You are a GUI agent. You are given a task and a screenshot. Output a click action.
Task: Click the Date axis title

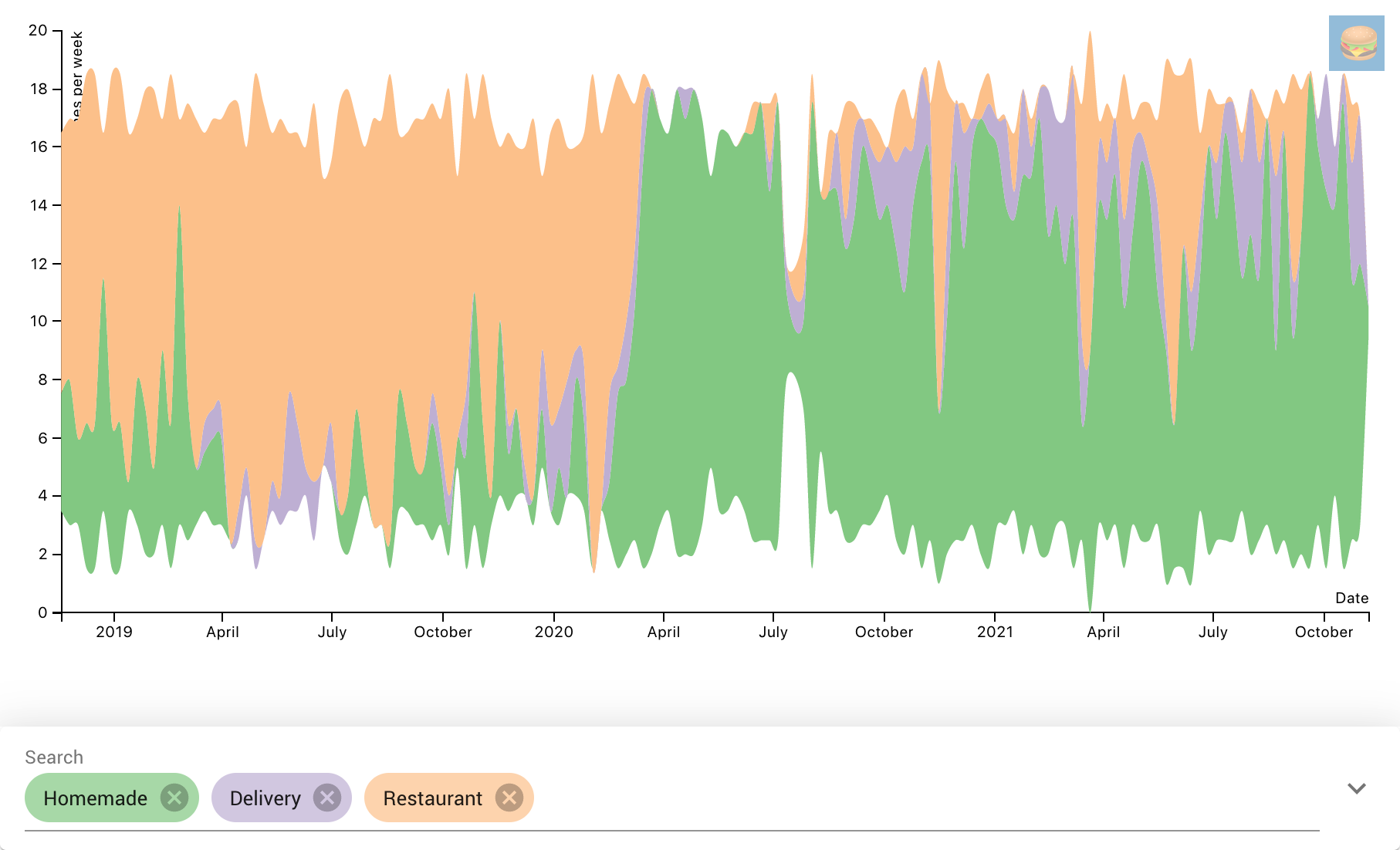[1351, 599]
